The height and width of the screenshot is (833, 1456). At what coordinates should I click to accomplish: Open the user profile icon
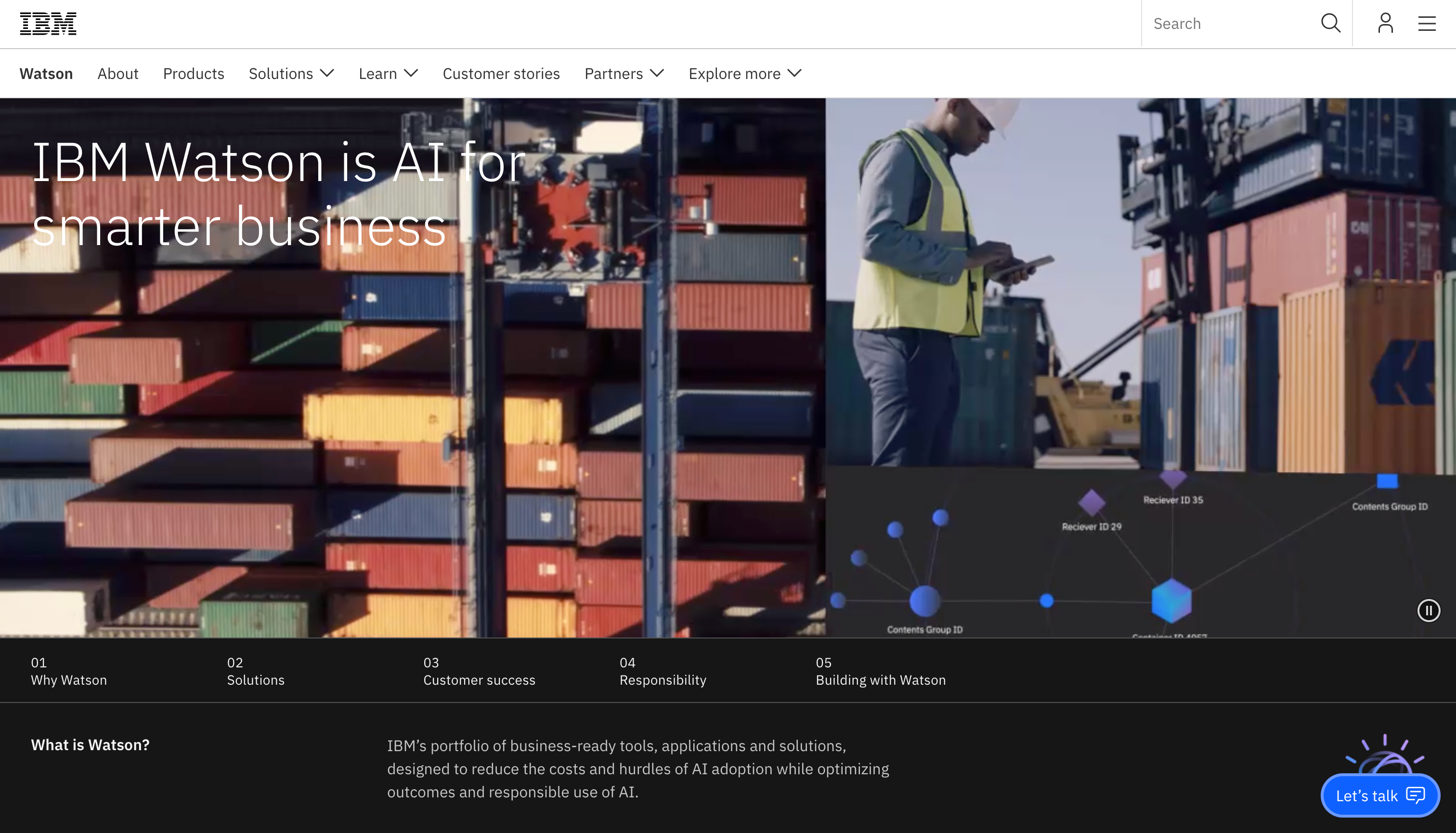point(1385,24)
